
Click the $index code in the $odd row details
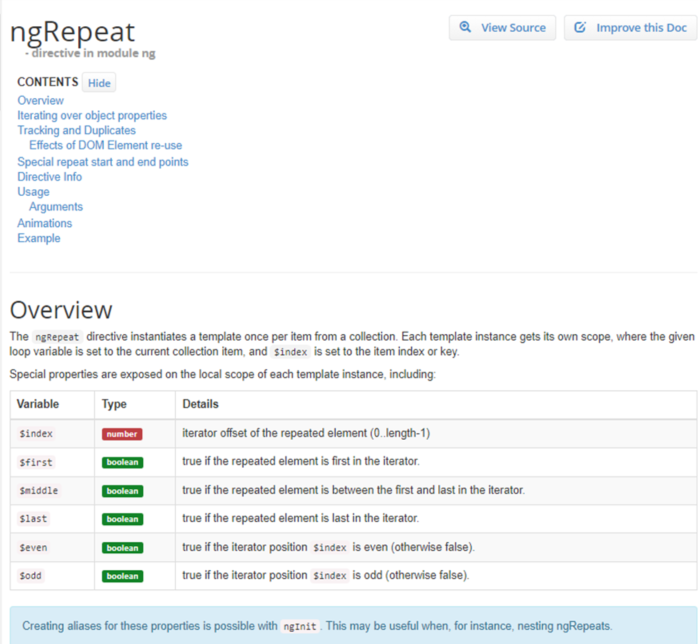pos(330,576)
